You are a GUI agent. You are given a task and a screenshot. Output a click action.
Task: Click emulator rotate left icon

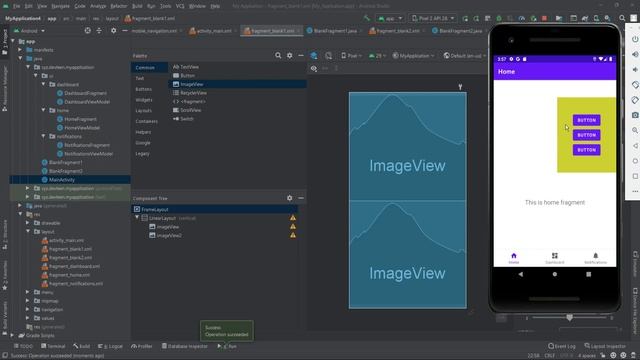click(x=635, y=84)
